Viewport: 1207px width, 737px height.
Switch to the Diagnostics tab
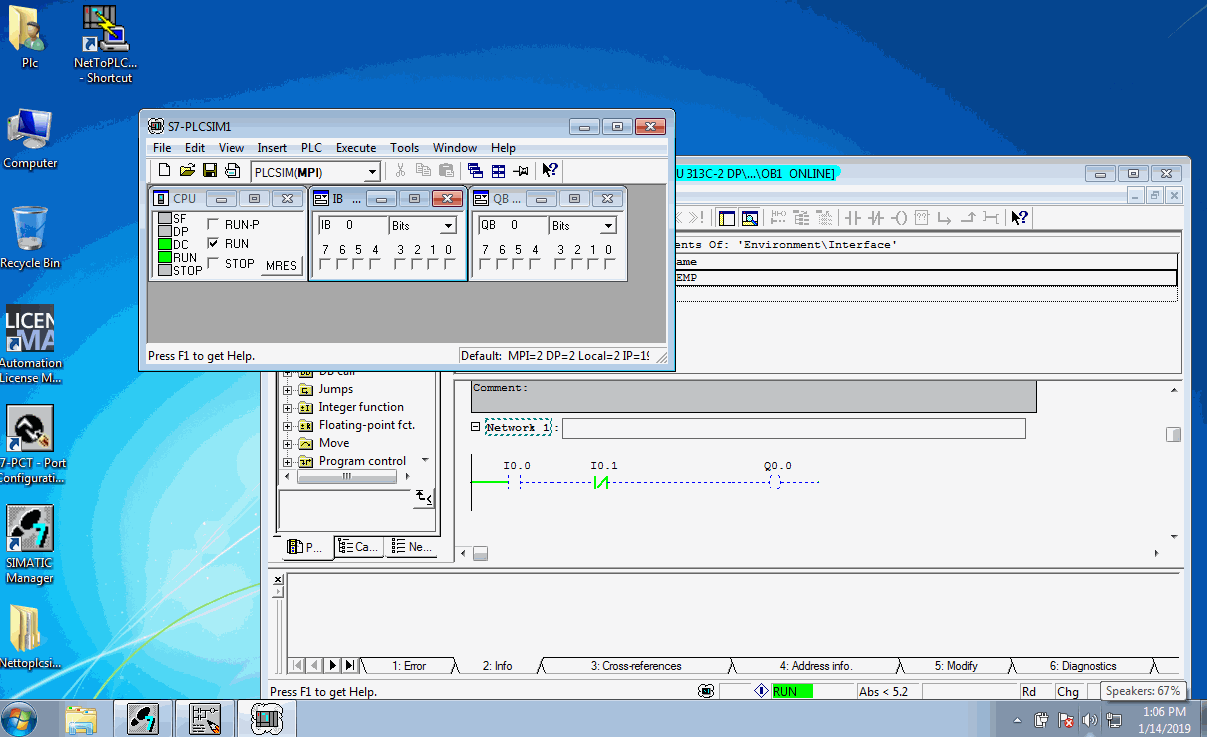click(x=1082, y=666)
